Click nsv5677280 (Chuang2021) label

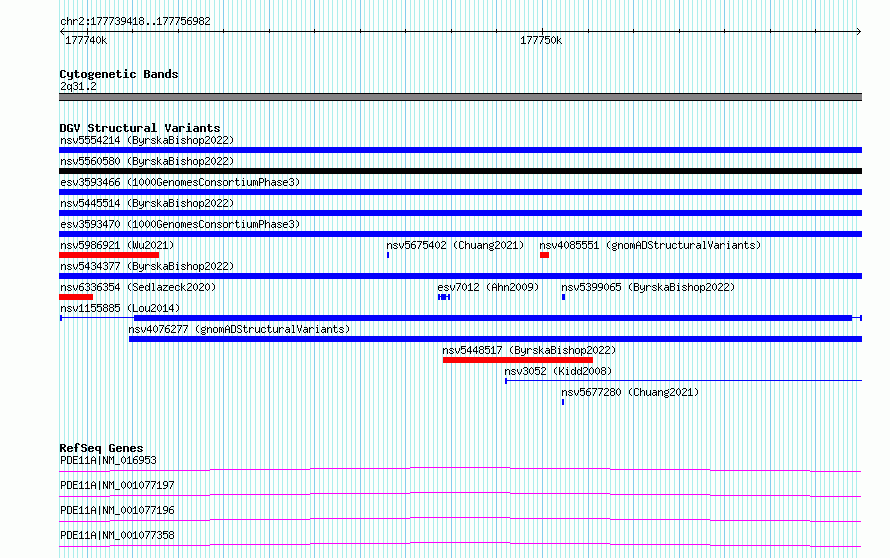tap(630, 392)
